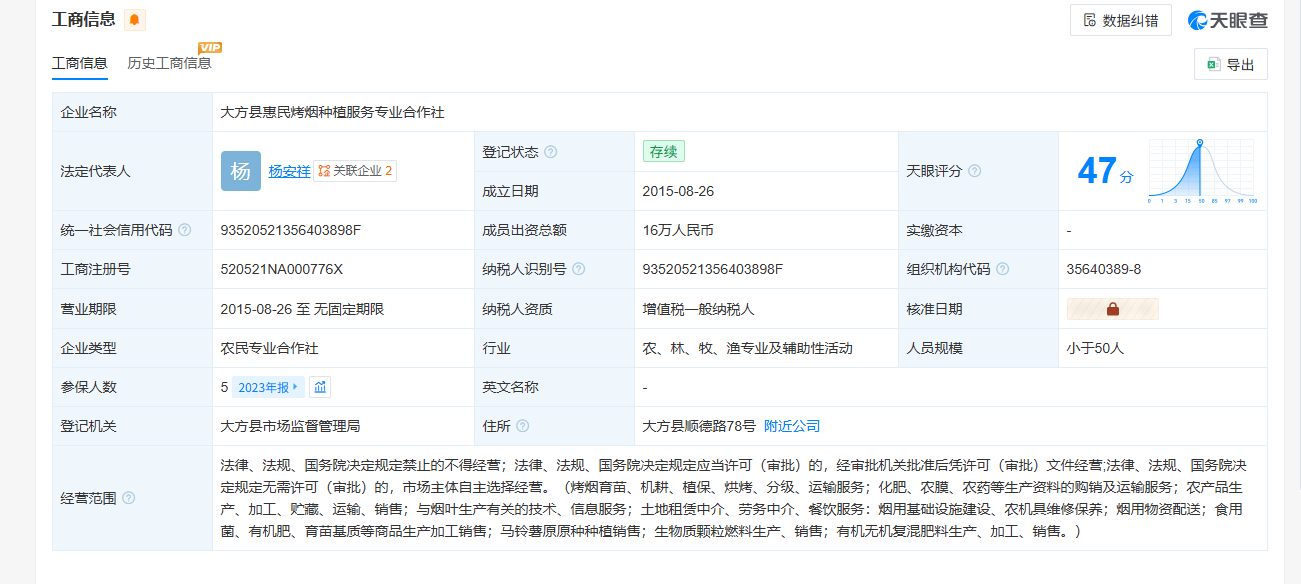Click help icon next to 住所
The width and height of the screenshot is (1301, 584).
523,426
